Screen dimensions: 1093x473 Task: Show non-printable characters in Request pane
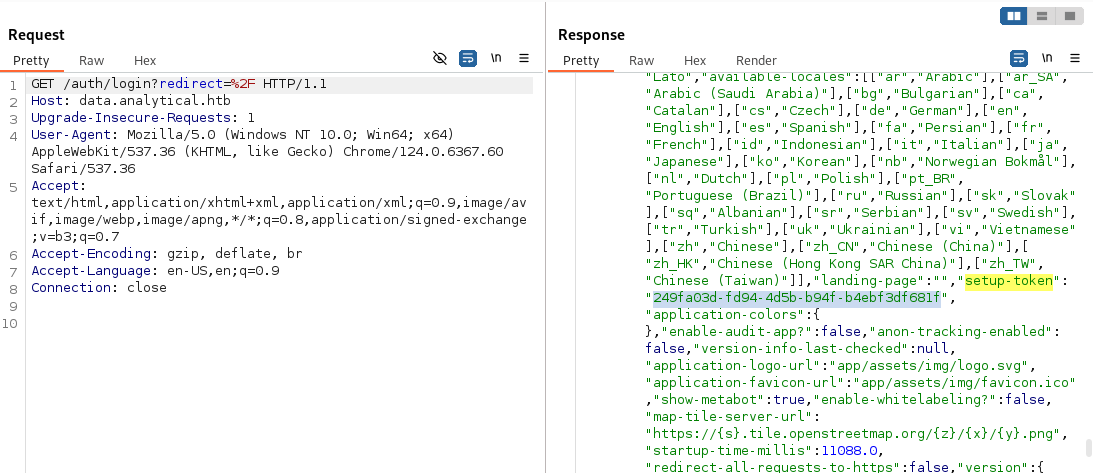click(496, 59)
